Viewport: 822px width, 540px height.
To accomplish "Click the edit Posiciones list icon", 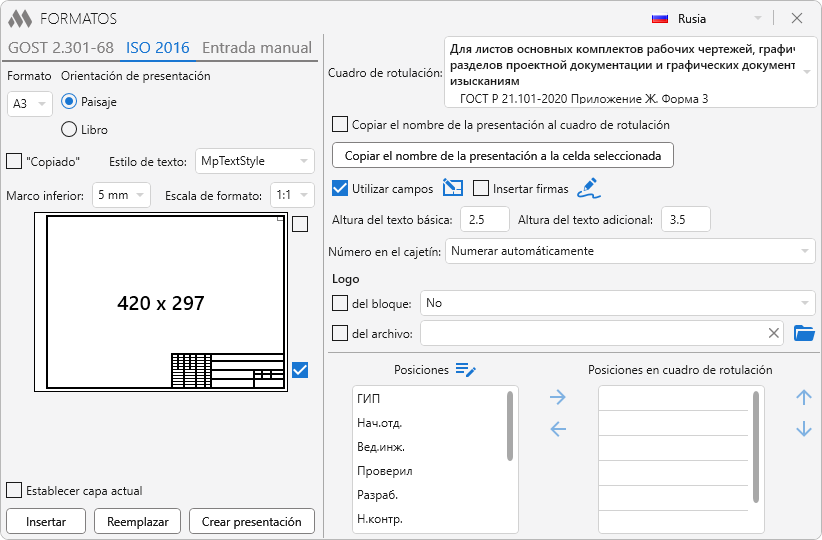I will [465, 370].
